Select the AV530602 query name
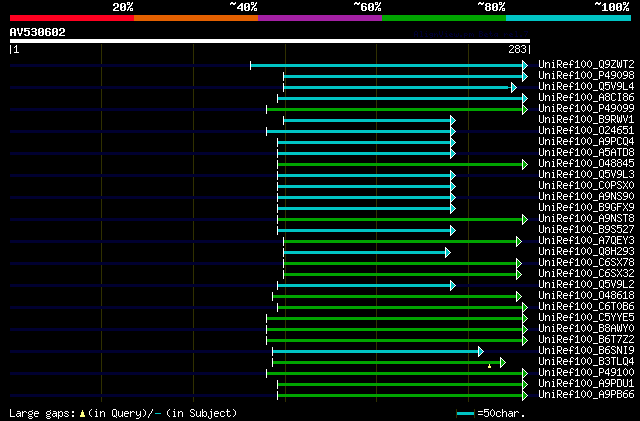640x421 pixels. (38, 32)
